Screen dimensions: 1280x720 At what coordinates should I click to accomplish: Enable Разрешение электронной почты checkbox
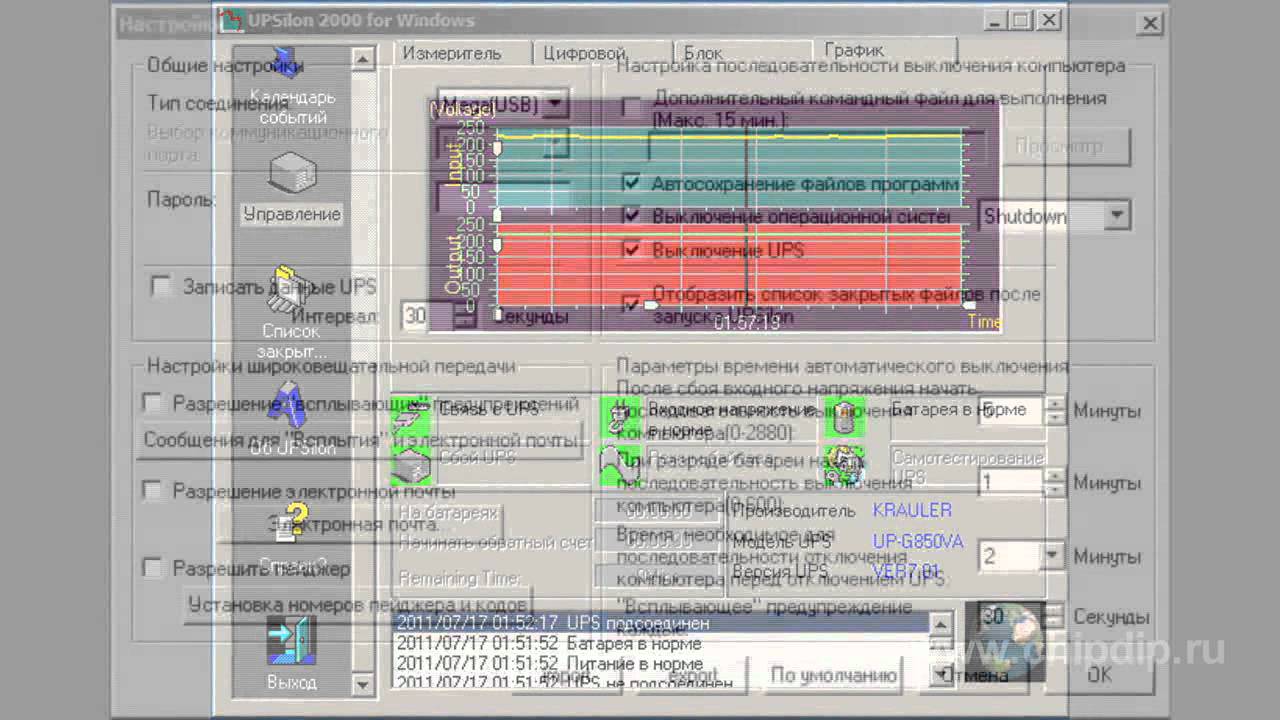pyautogui.click(x=152, y=491)
